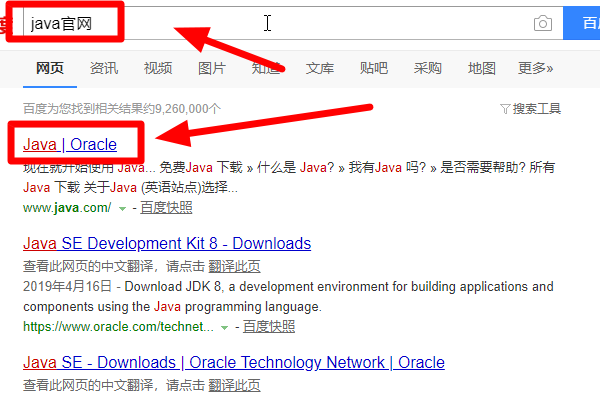Viewport: 600px width, 400px height.
Task: Open Java SE Development Kit 8 - Downloads
Action: (x=166, y=243)
